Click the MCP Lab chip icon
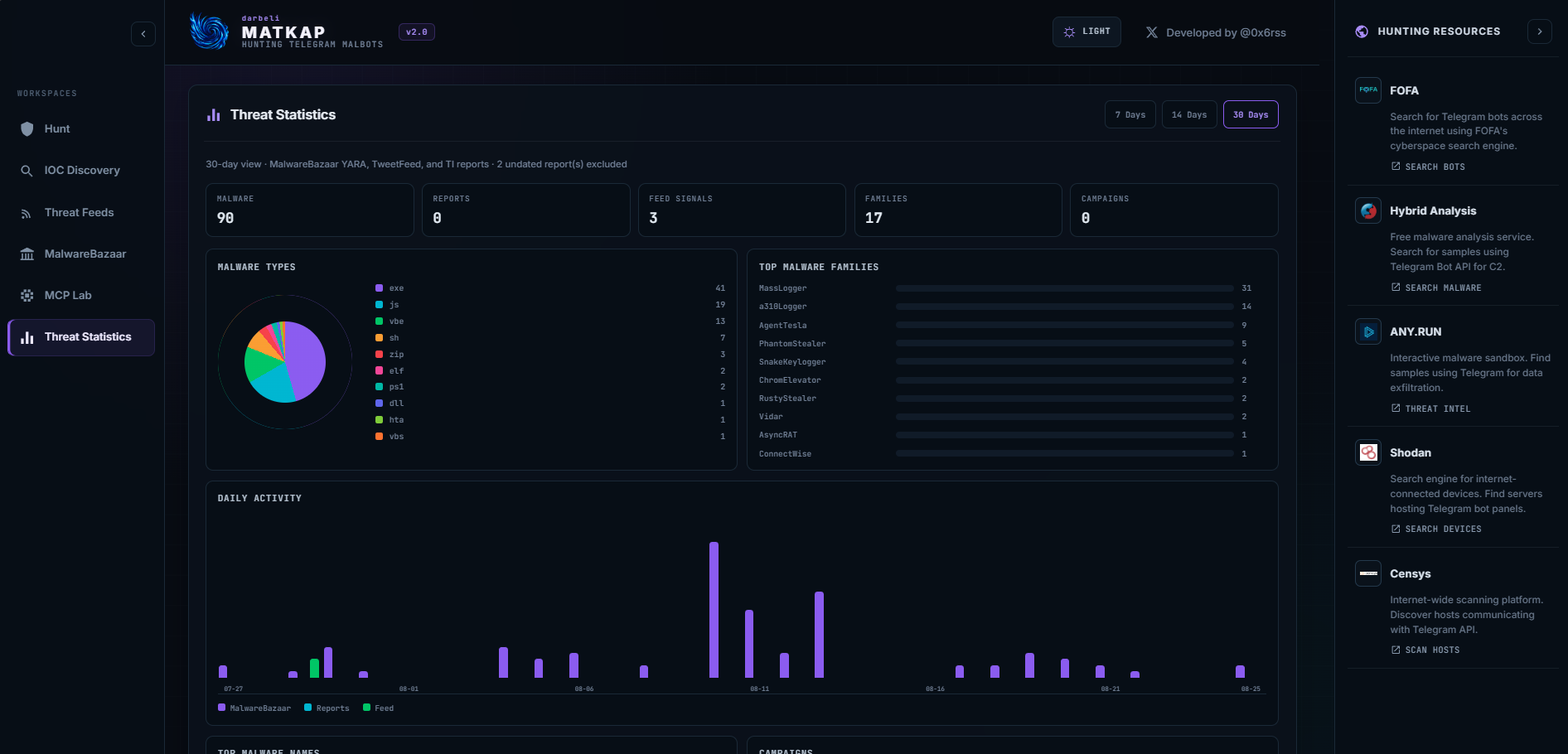The image size is (1568, 754). point(27,295)
